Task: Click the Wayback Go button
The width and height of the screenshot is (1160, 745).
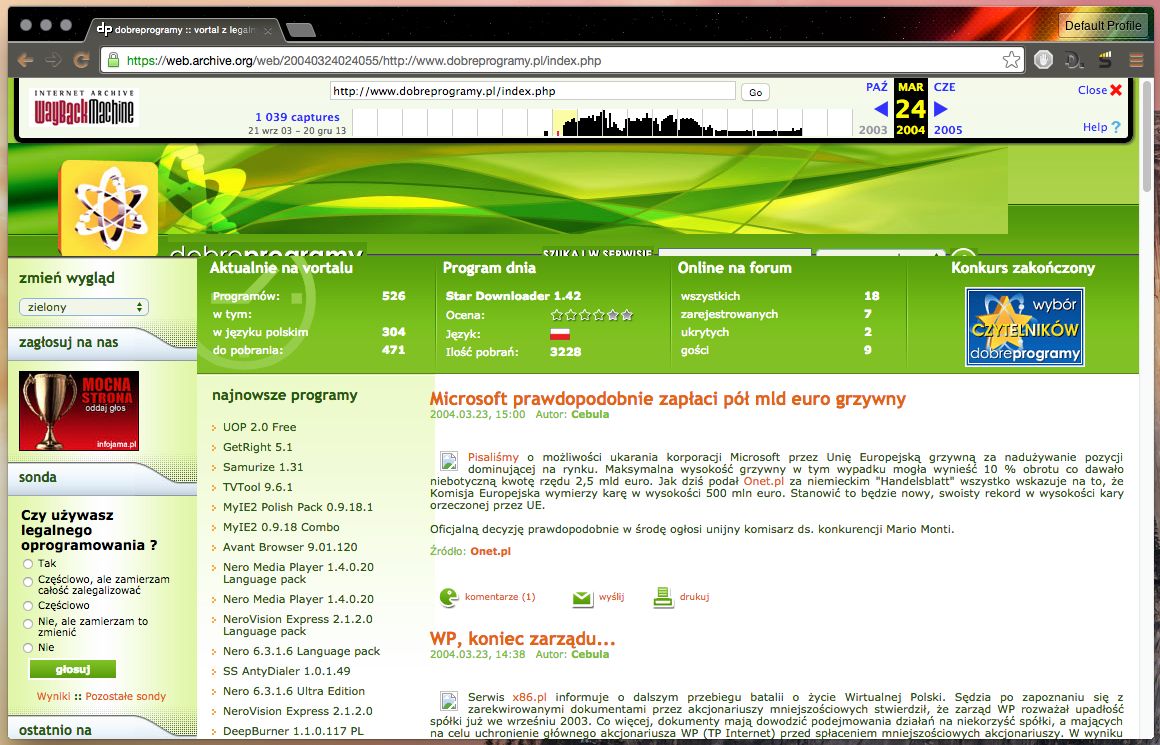Action: pos(755,92)
